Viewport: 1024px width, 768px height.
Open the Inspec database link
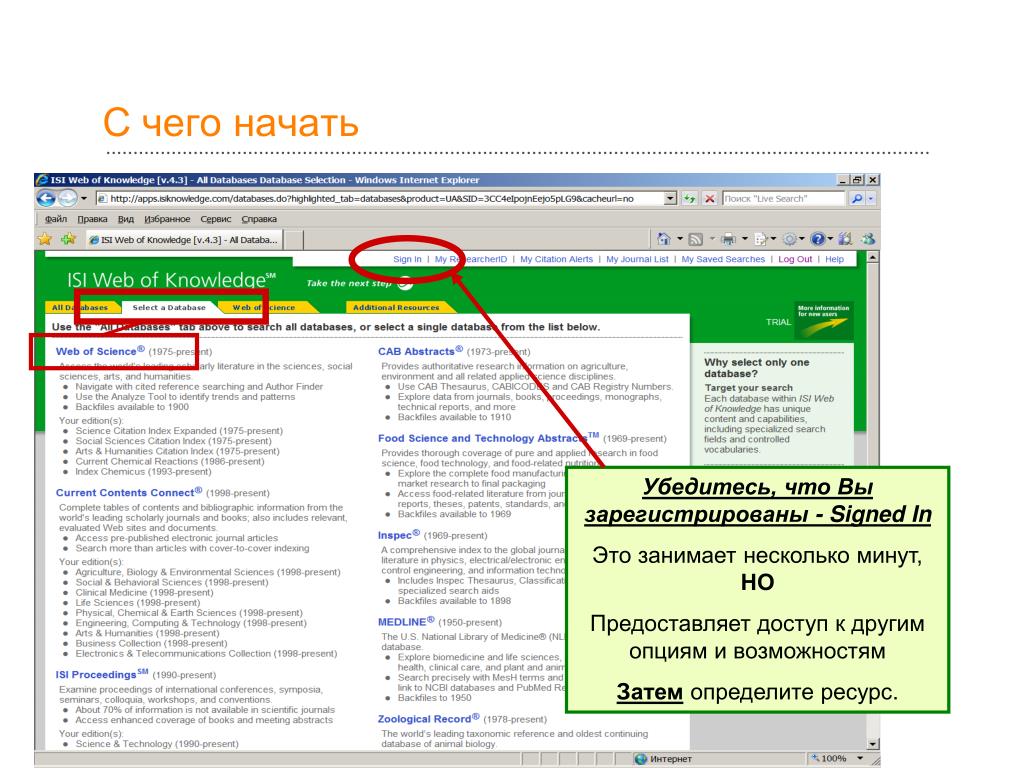[398, 535]
